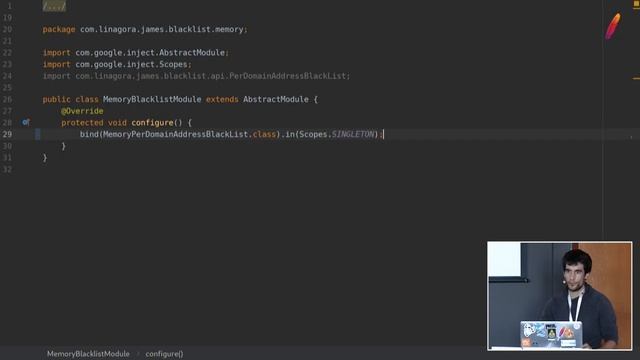640x360 pixels.
Task: Click import com.google.inject.Scopes line
Action: coord(117,64)
